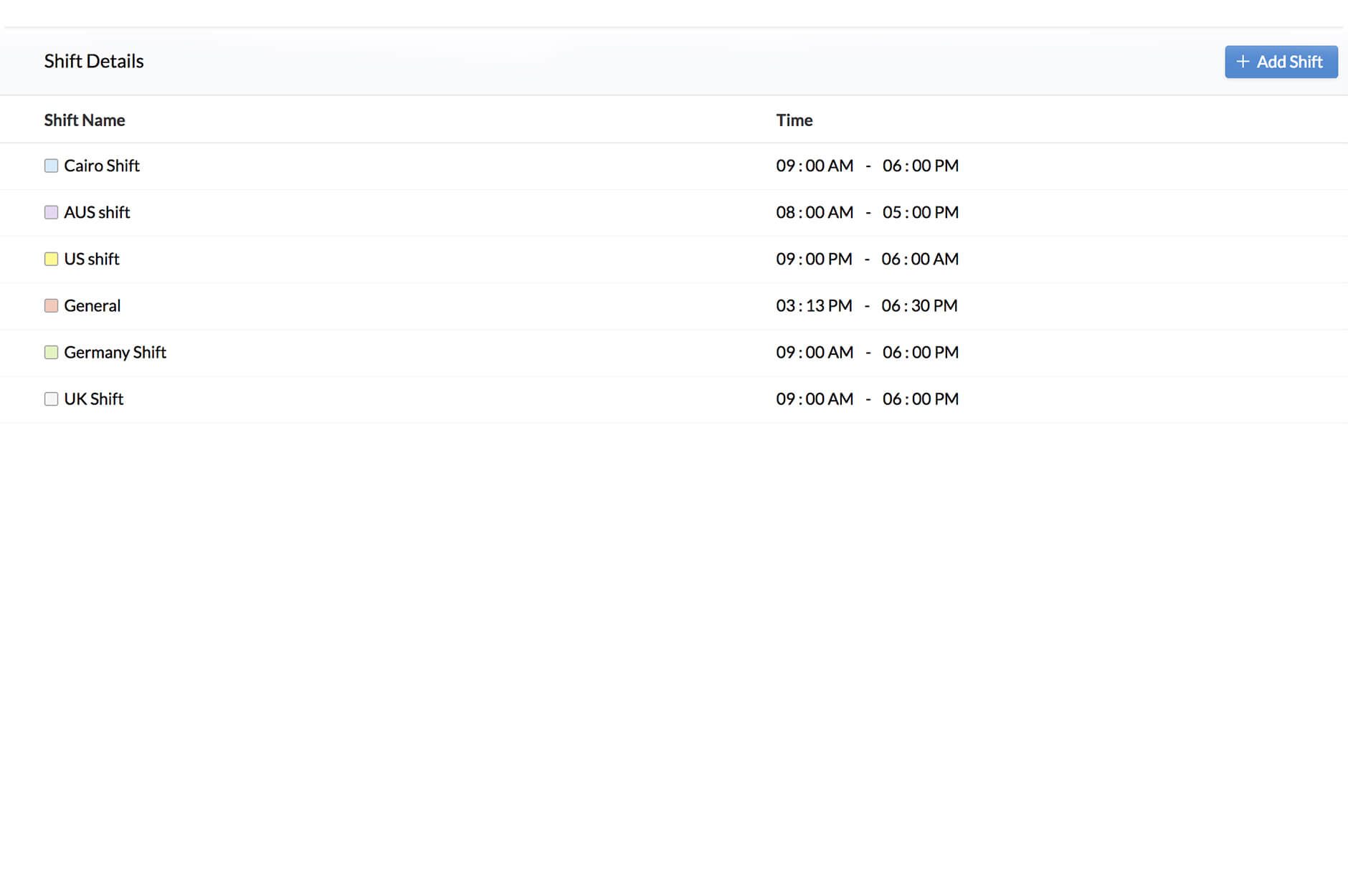Screen dimensions: 1348x896
Task: Click the 09:00 PM start time of US shift
Action: [814, 259]
